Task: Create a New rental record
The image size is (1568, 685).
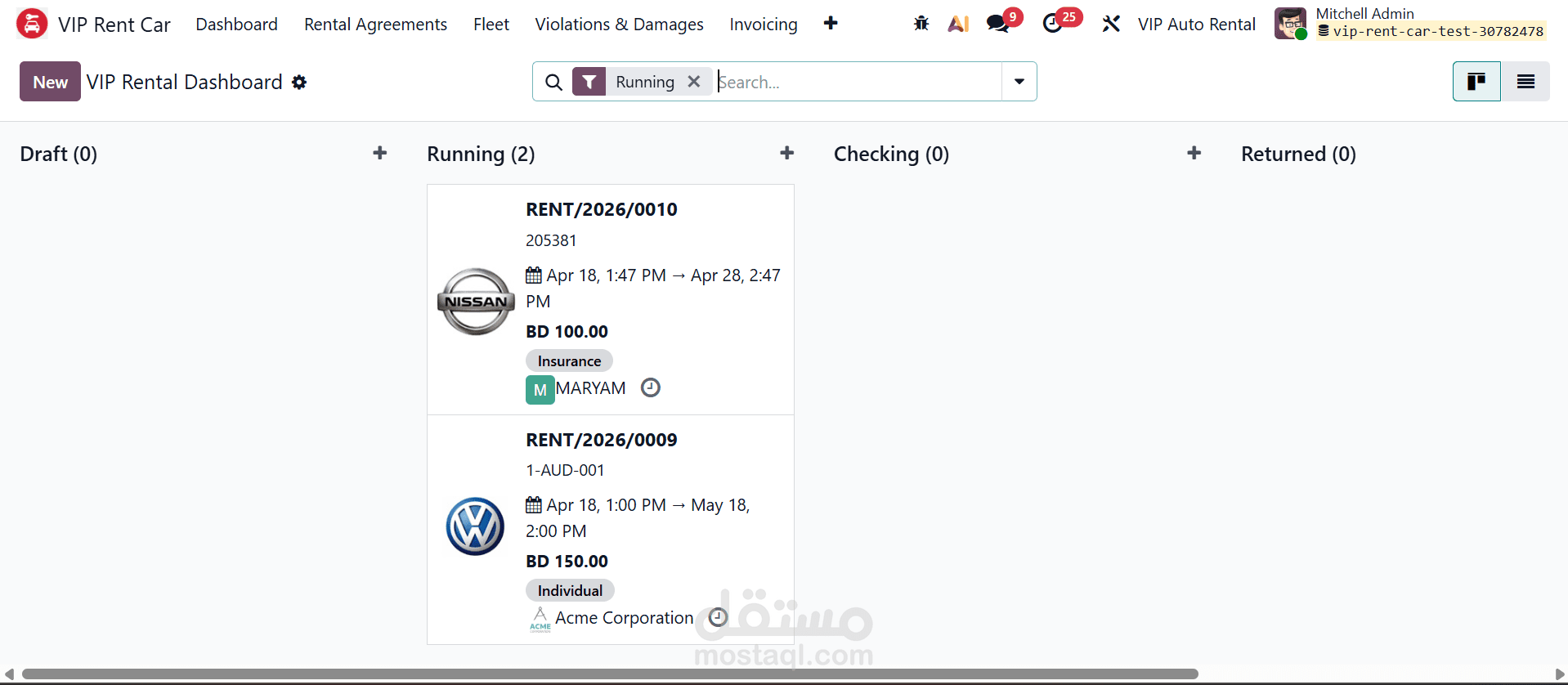Action: point(50,82)
